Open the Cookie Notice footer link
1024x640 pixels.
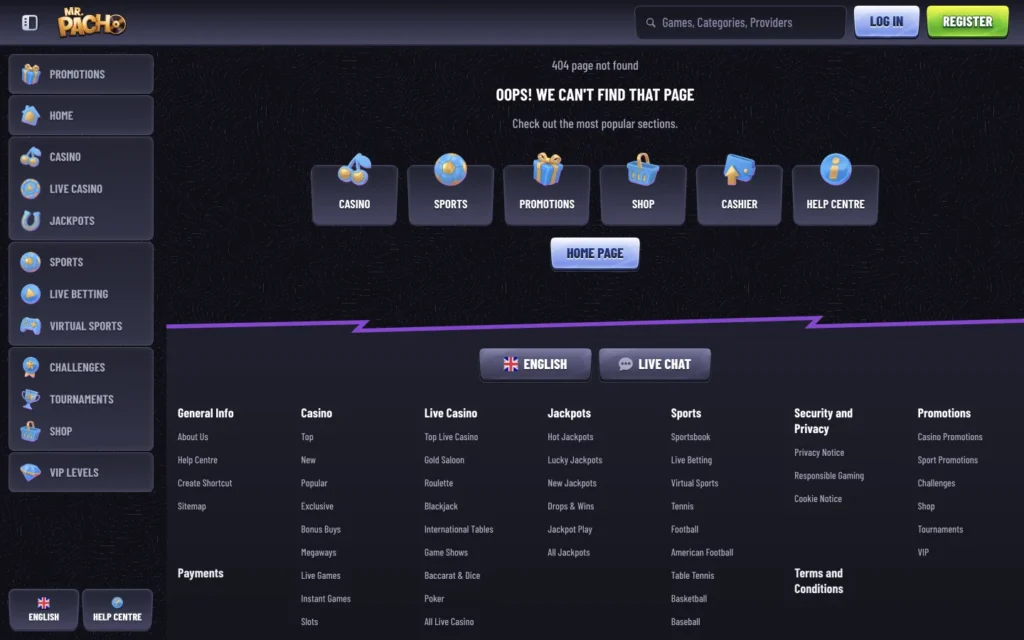tap(818, 499)
